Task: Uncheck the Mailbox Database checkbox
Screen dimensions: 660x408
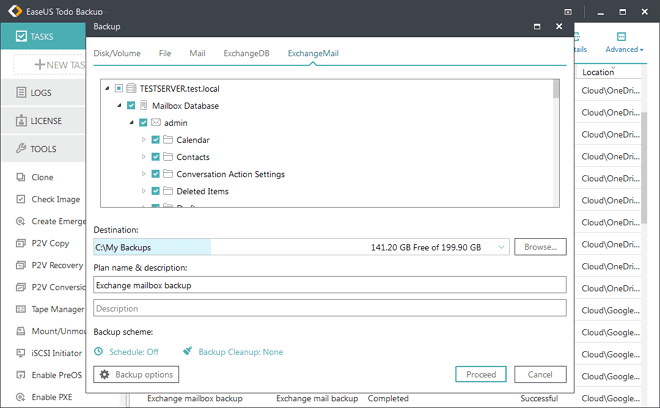Action: (131, 105)
